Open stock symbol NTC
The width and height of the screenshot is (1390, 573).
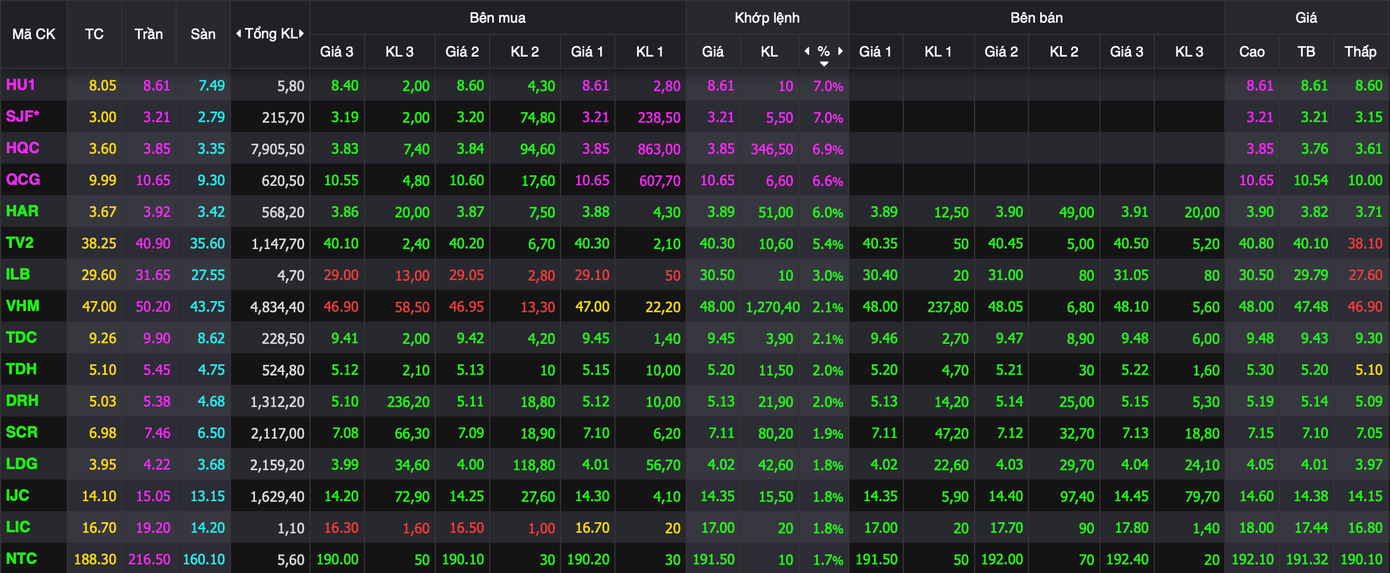(21, 559)
